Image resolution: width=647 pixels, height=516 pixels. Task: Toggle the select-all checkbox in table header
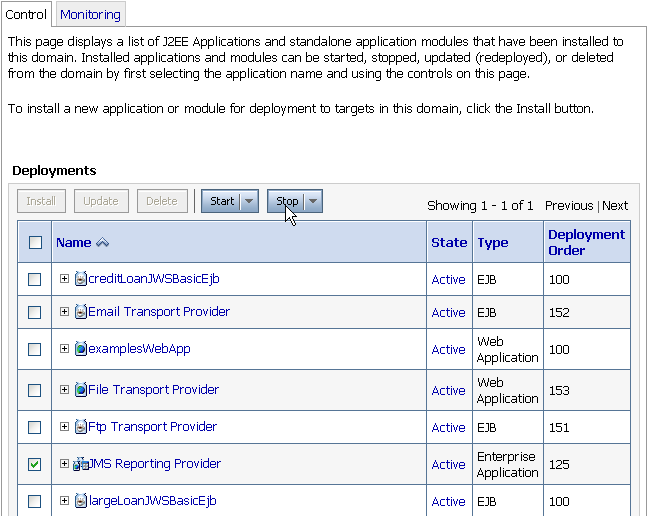coord(35,242)
